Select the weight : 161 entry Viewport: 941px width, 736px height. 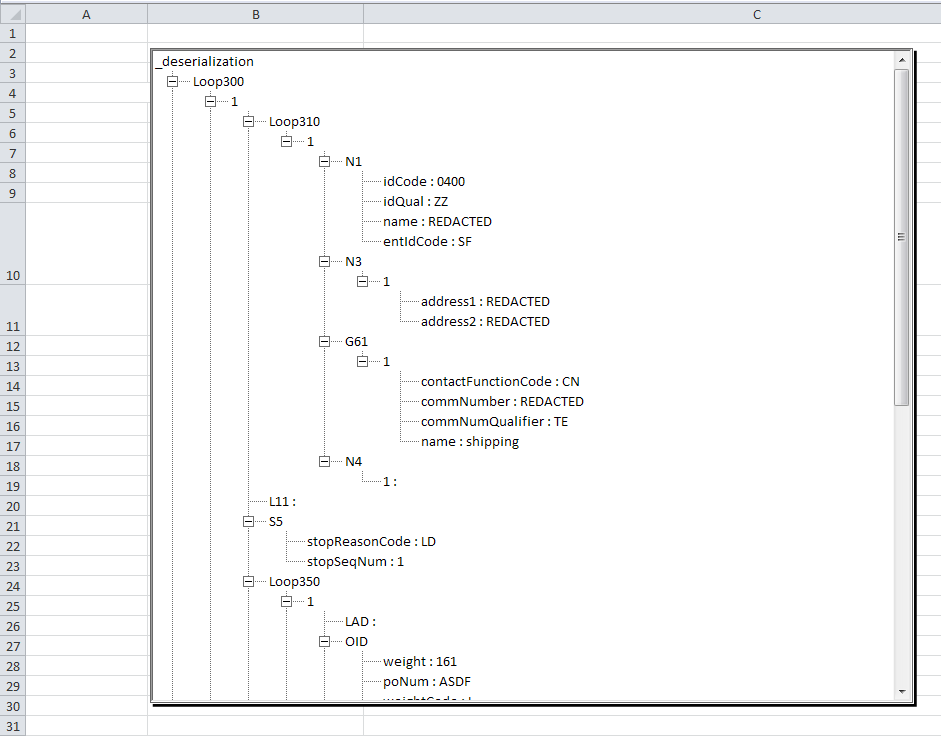tap(419, 661)
